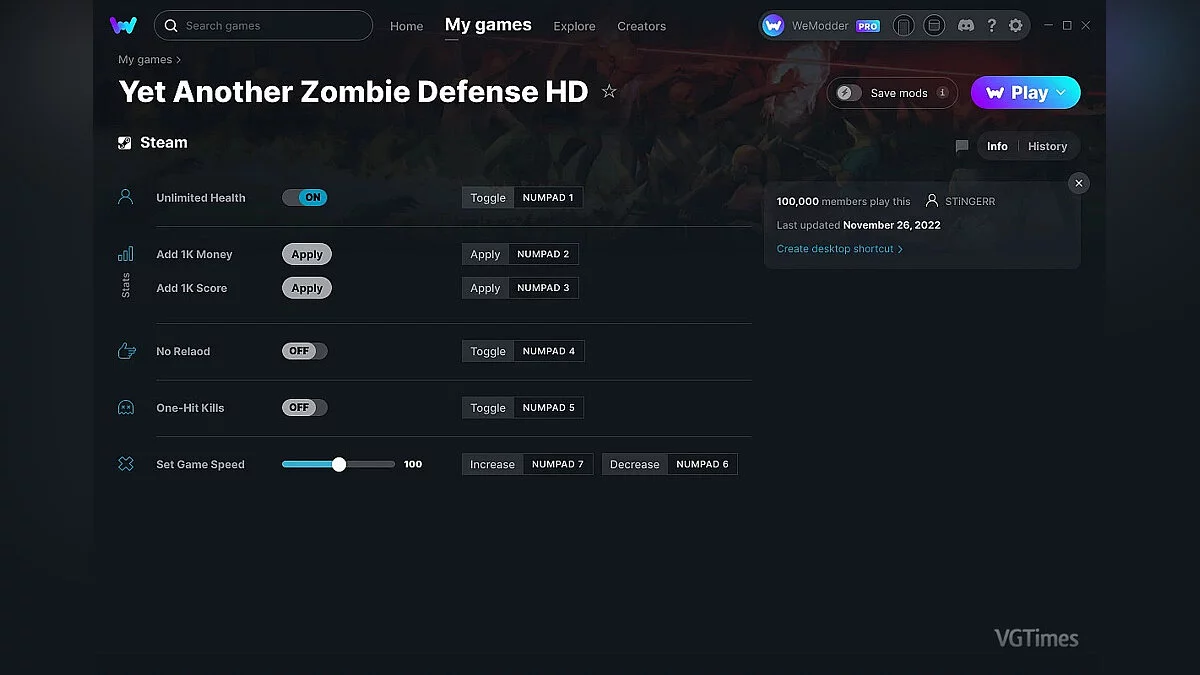Click Toggle hotkey label for Unlimited Health

(x=488, y=198)
